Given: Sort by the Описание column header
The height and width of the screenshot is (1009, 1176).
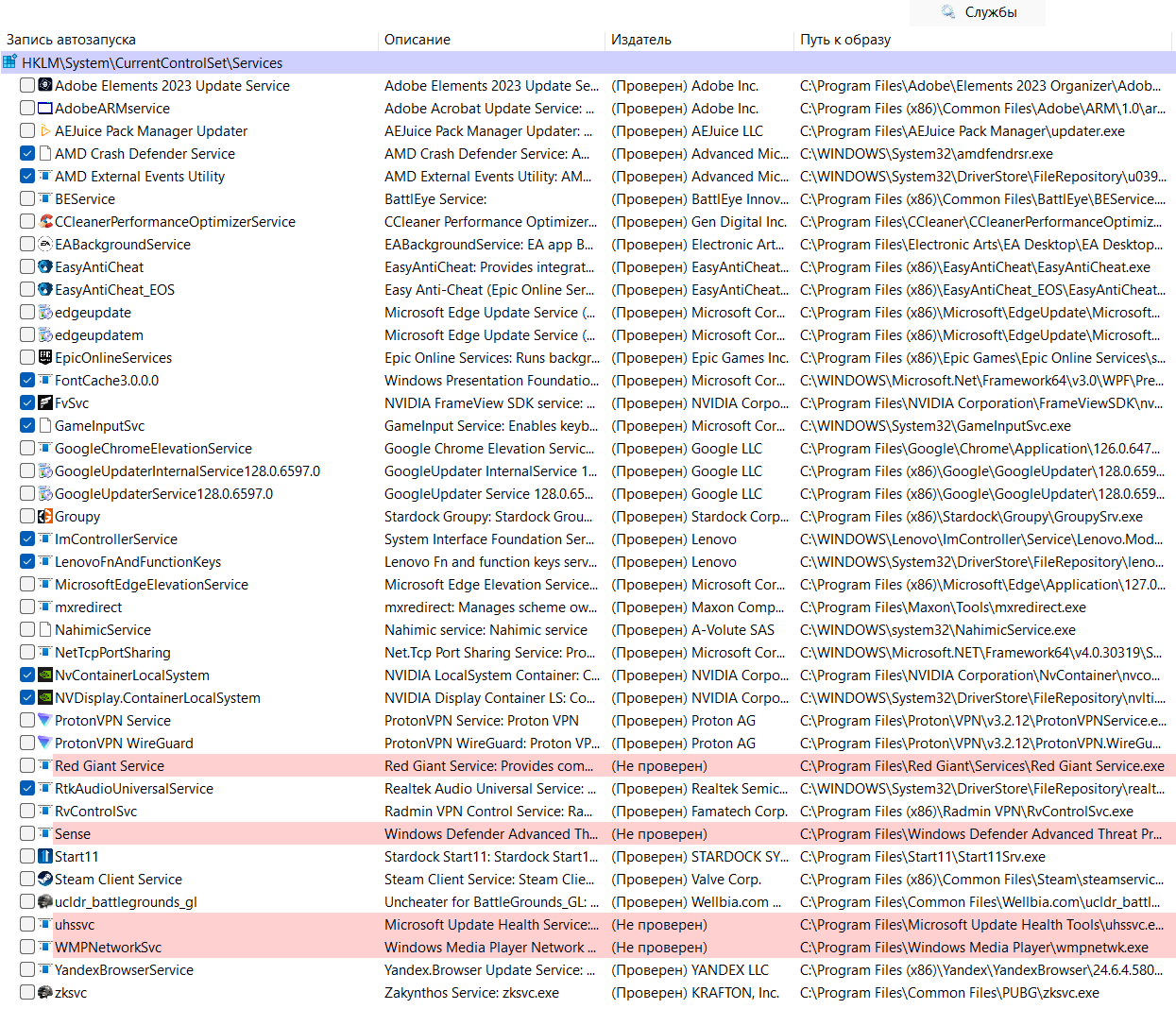Looking at the screenshot, I should click(418, 40).
